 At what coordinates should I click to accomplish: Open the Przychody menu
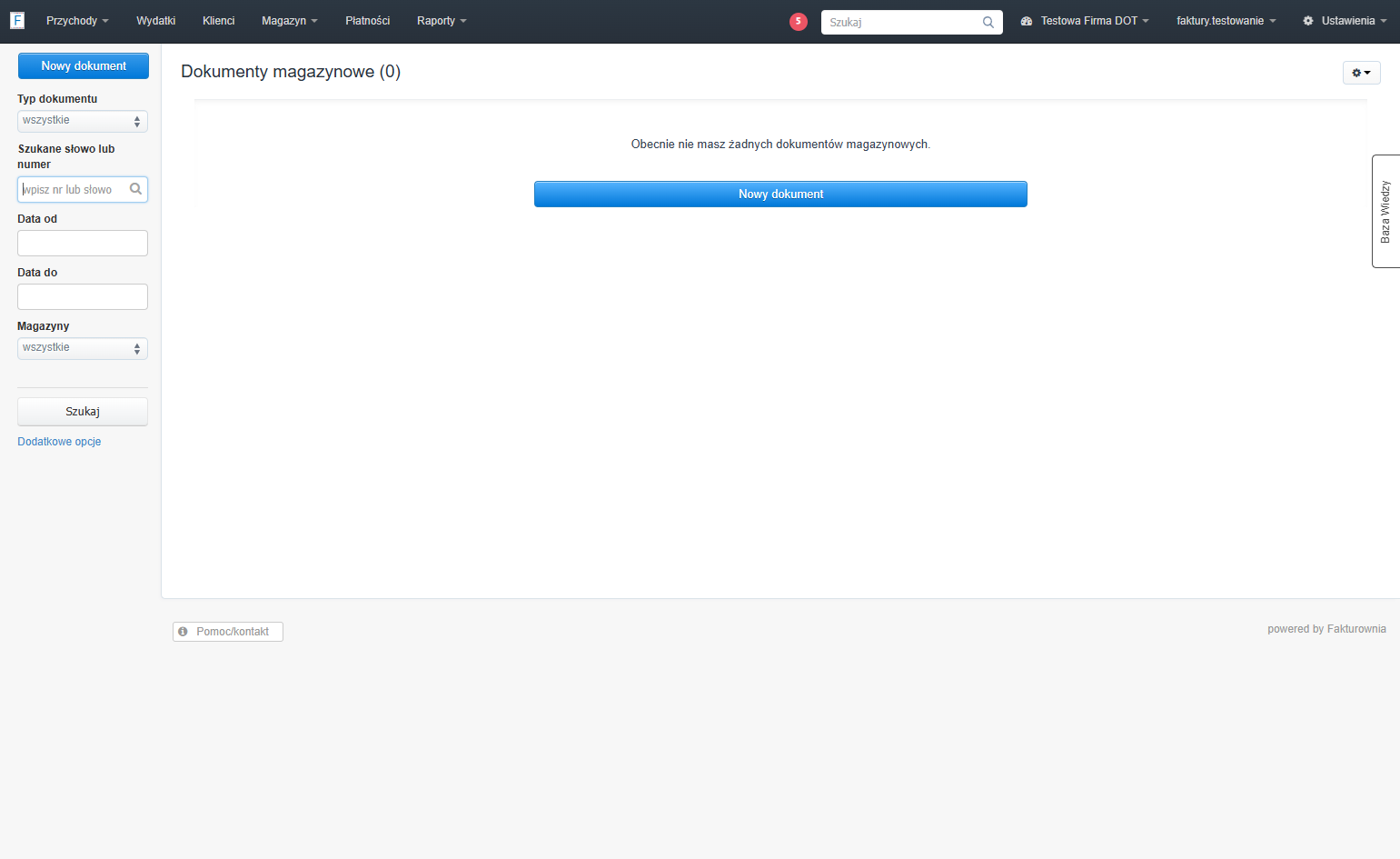tap(77, 21)
